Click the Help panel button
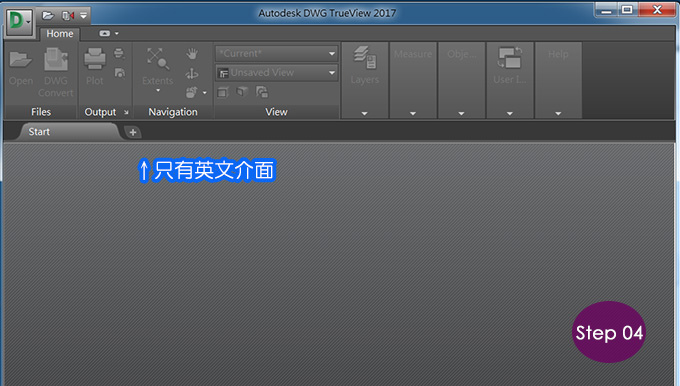This screenshot has width=680, height=386. coord(558,54)
